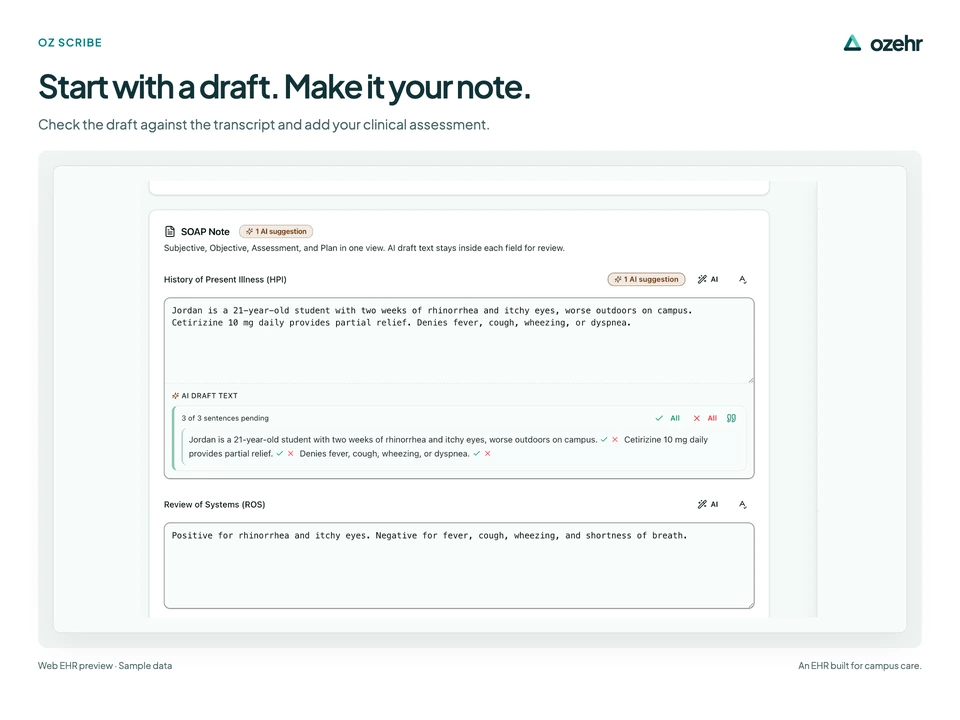
Task: Accept the 'Denies fever, cough' sentence
Action: click(x=477, y=454)
